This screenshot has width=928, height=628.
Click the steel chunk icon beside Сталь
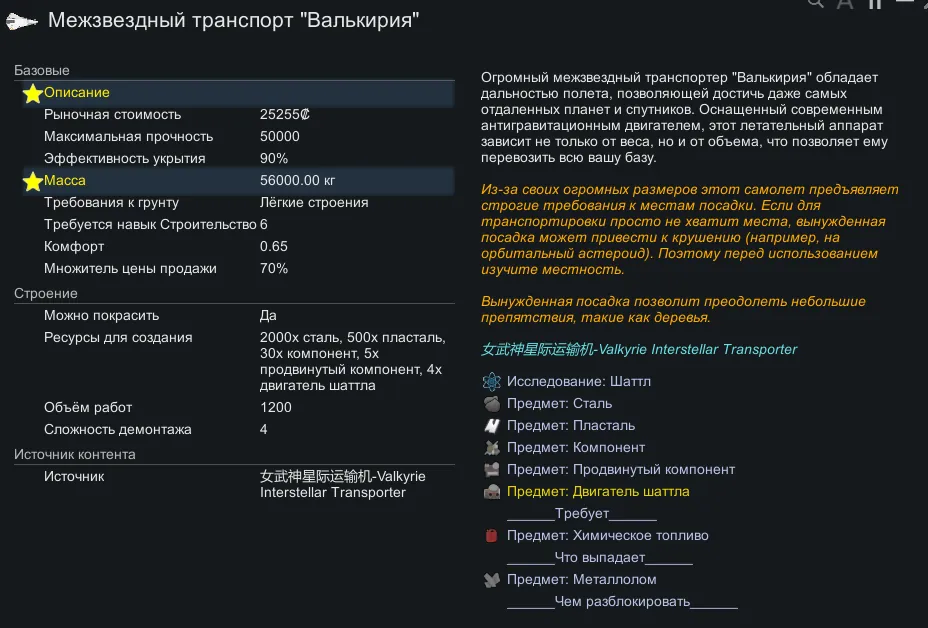click(491, 404)
